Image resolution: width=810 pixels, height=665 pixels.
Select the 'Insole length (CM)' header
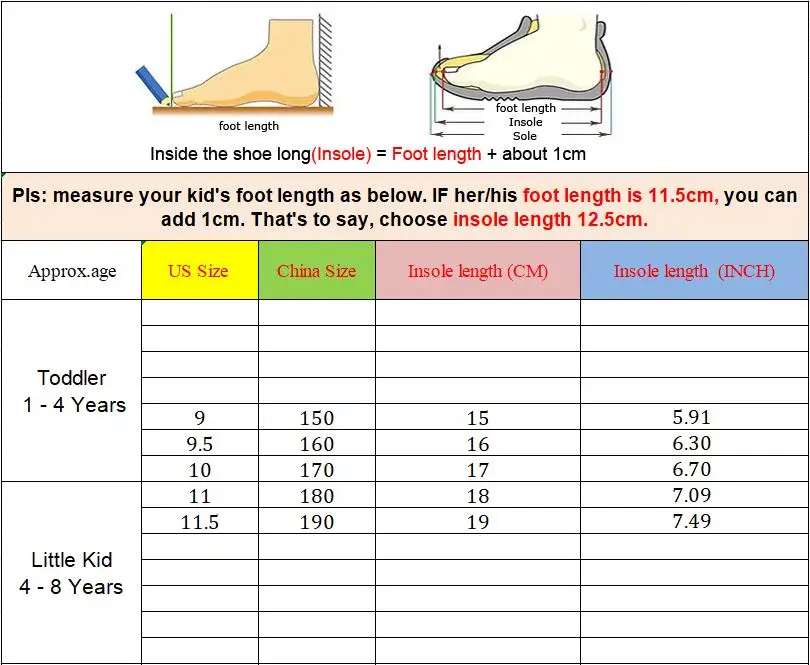pyautogui.click(x=478, y=270)
